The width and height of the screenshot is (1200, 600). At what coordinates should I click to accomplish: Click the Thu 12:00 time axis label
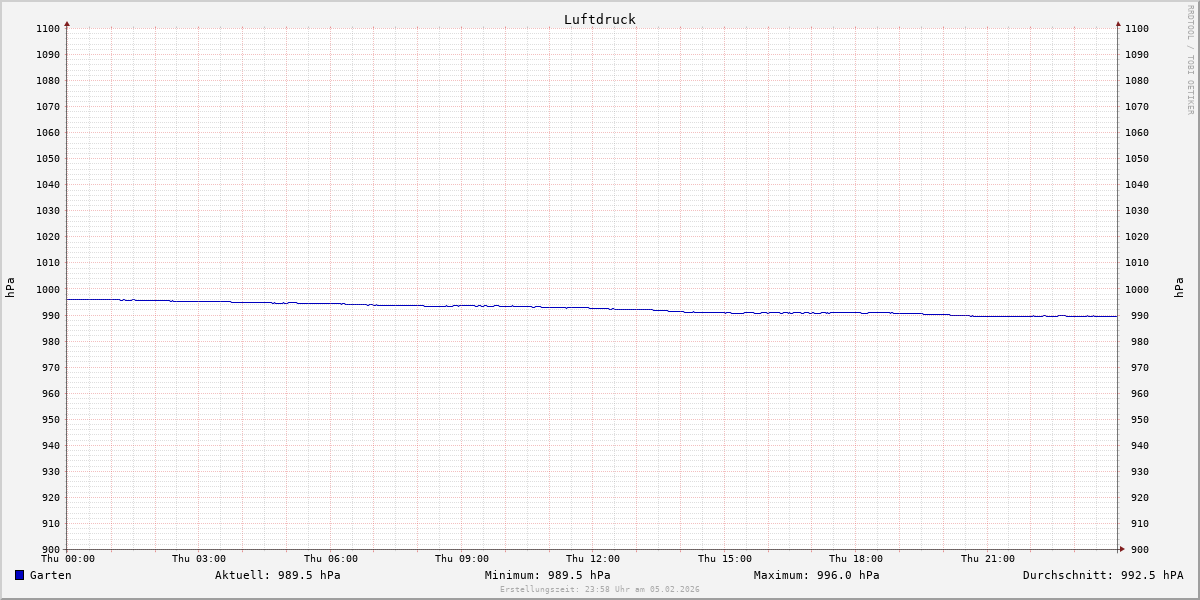point(593,559)
